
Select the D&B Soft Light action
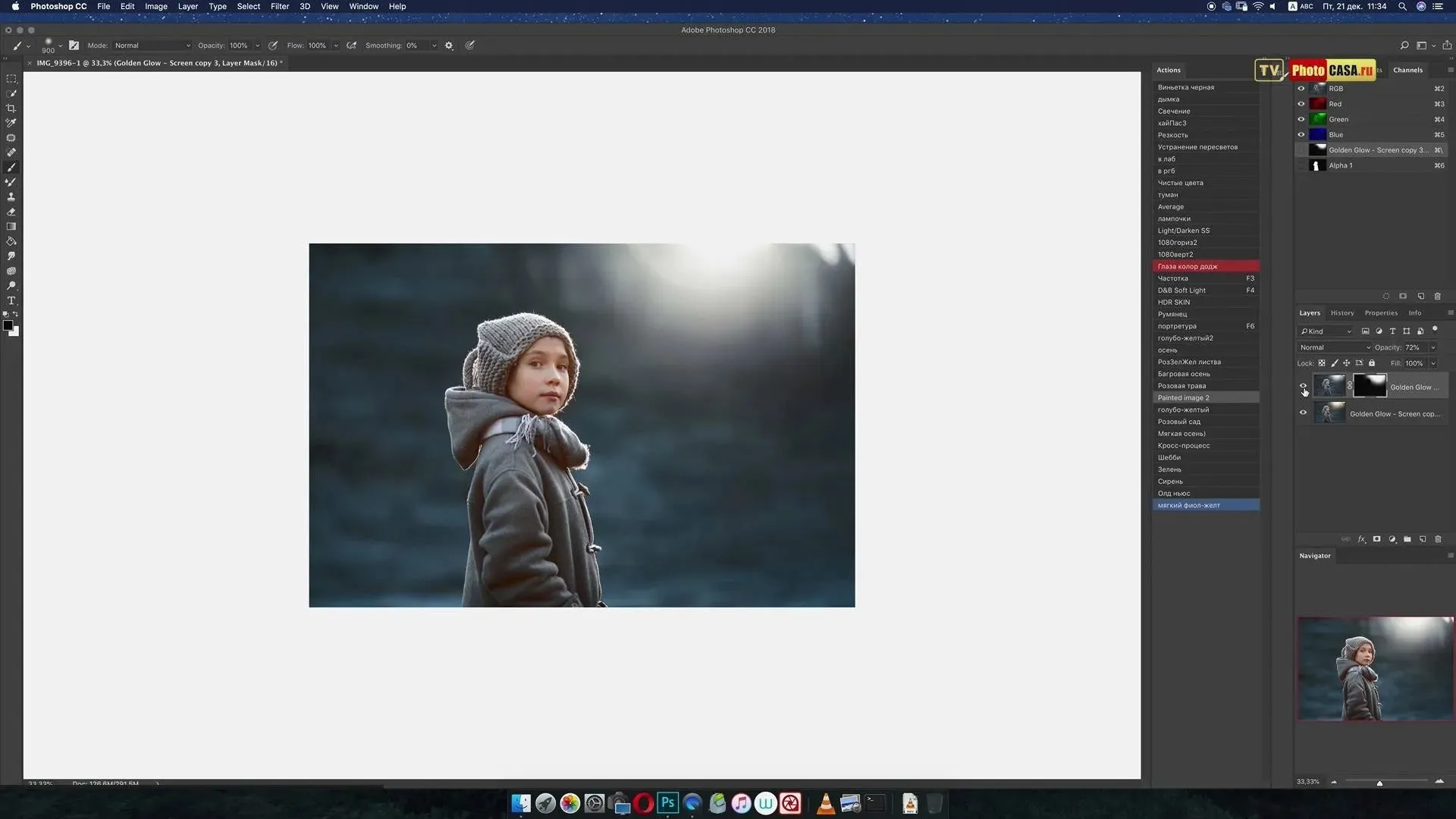1181,290
